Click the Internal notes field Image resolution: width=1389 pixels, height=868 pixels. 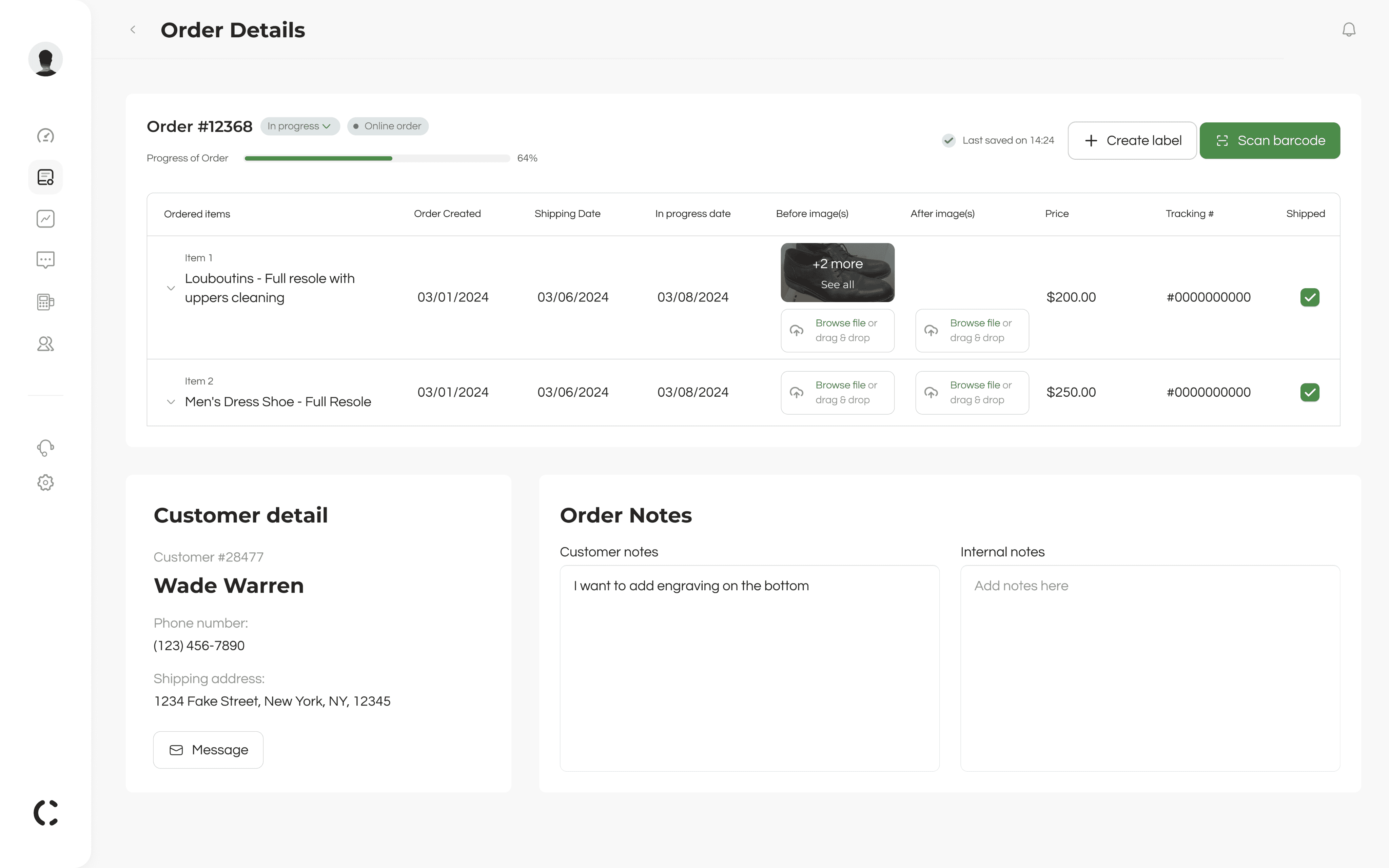coord(1150,668)
